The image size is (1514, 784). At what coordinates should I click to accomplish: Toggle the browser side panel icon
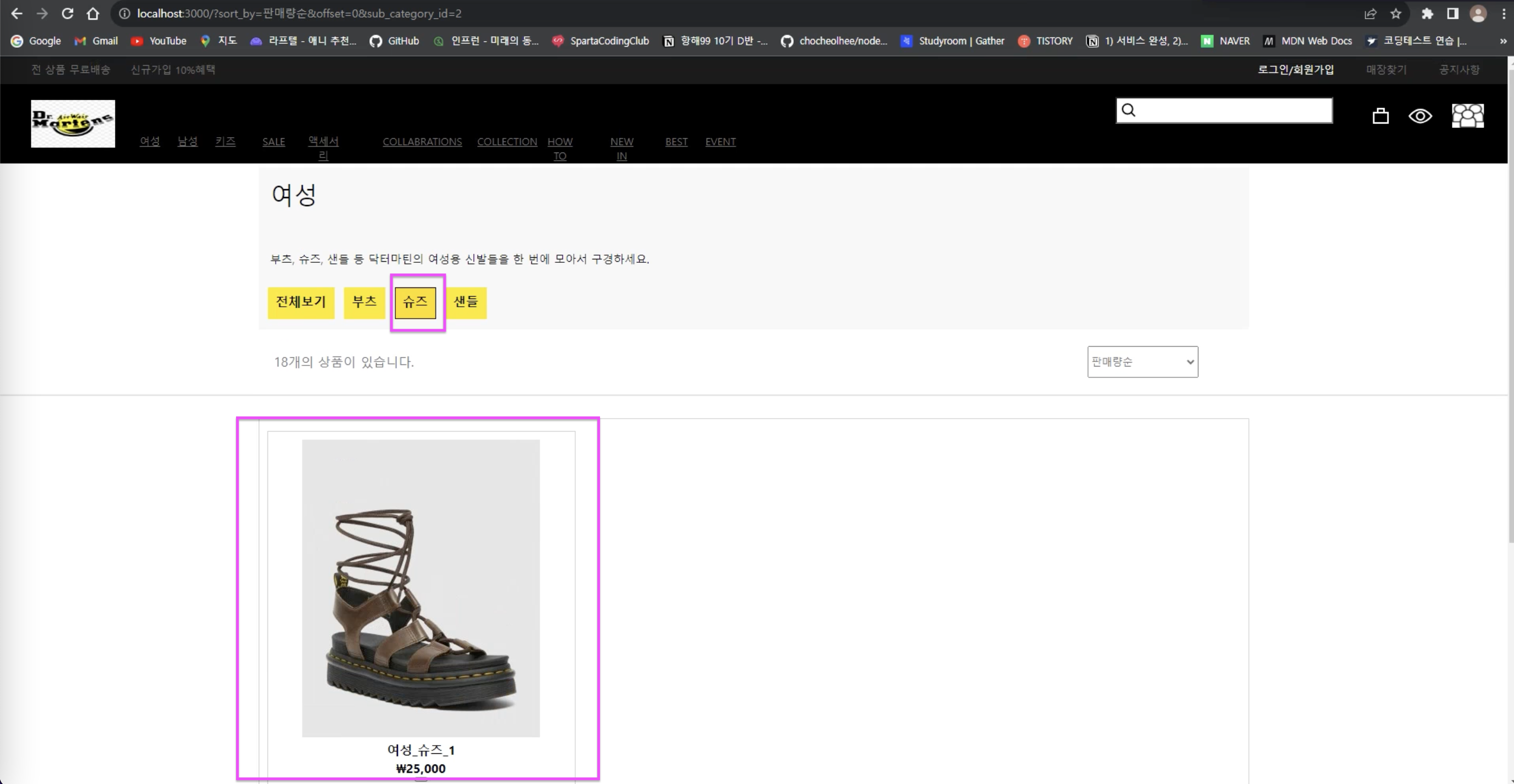click(1453, 14)
